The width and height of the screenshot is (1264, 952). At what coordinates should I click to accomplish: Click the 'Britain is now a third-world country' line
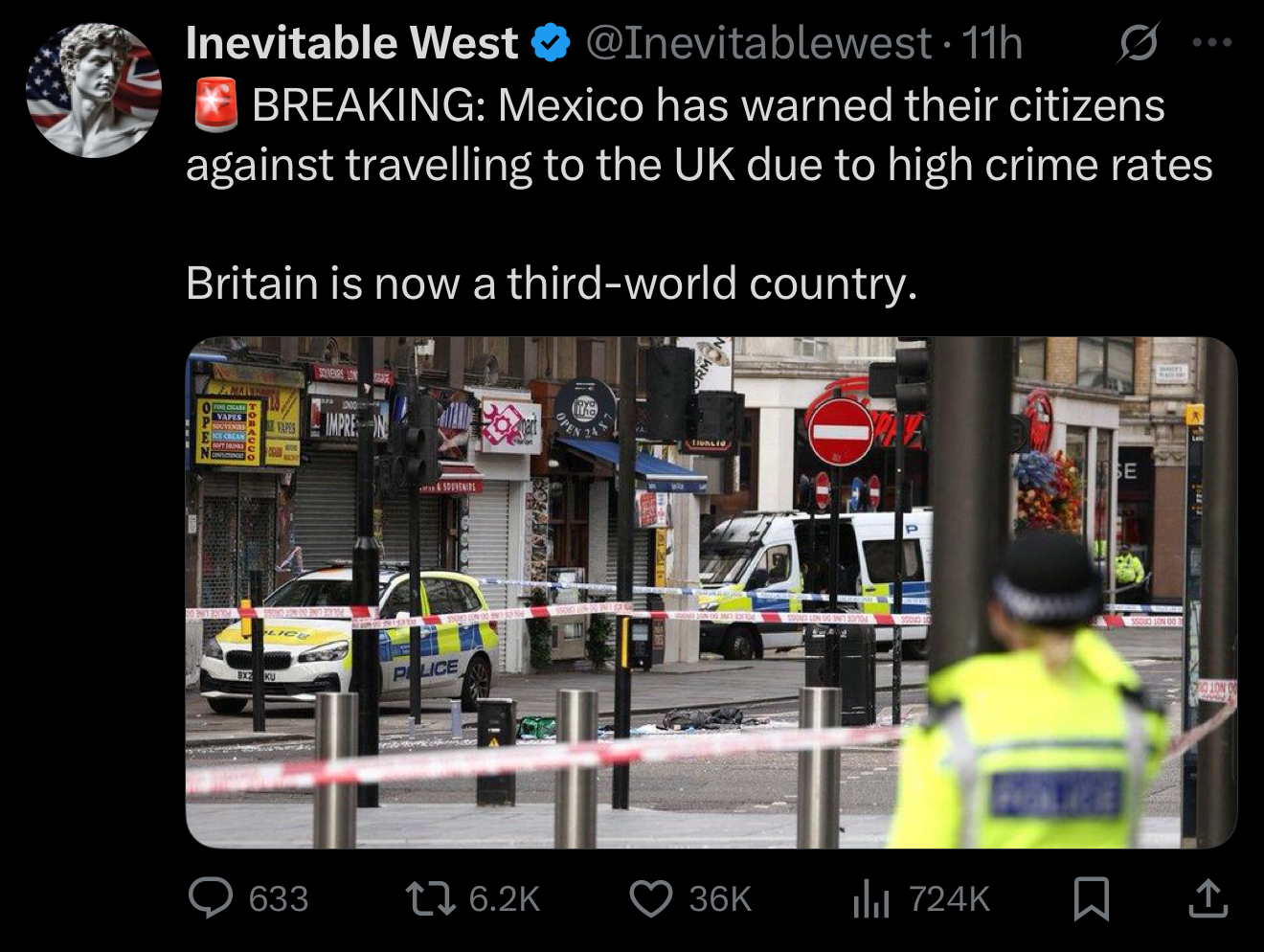tap(552, 283)
